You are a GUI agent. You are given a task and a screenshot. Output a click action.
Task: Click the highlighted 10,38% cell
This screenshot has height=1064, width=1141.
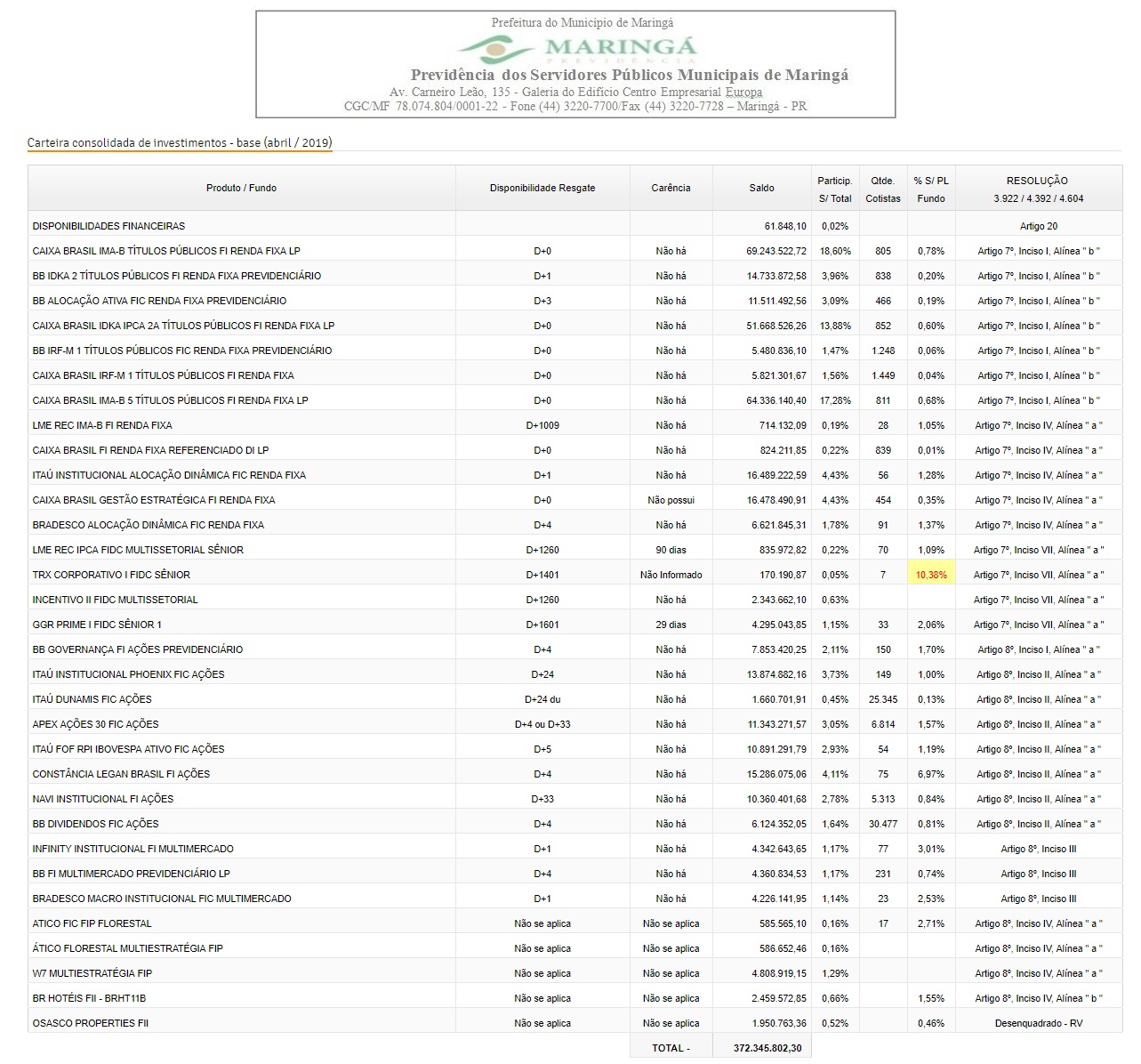coord(930,575)
